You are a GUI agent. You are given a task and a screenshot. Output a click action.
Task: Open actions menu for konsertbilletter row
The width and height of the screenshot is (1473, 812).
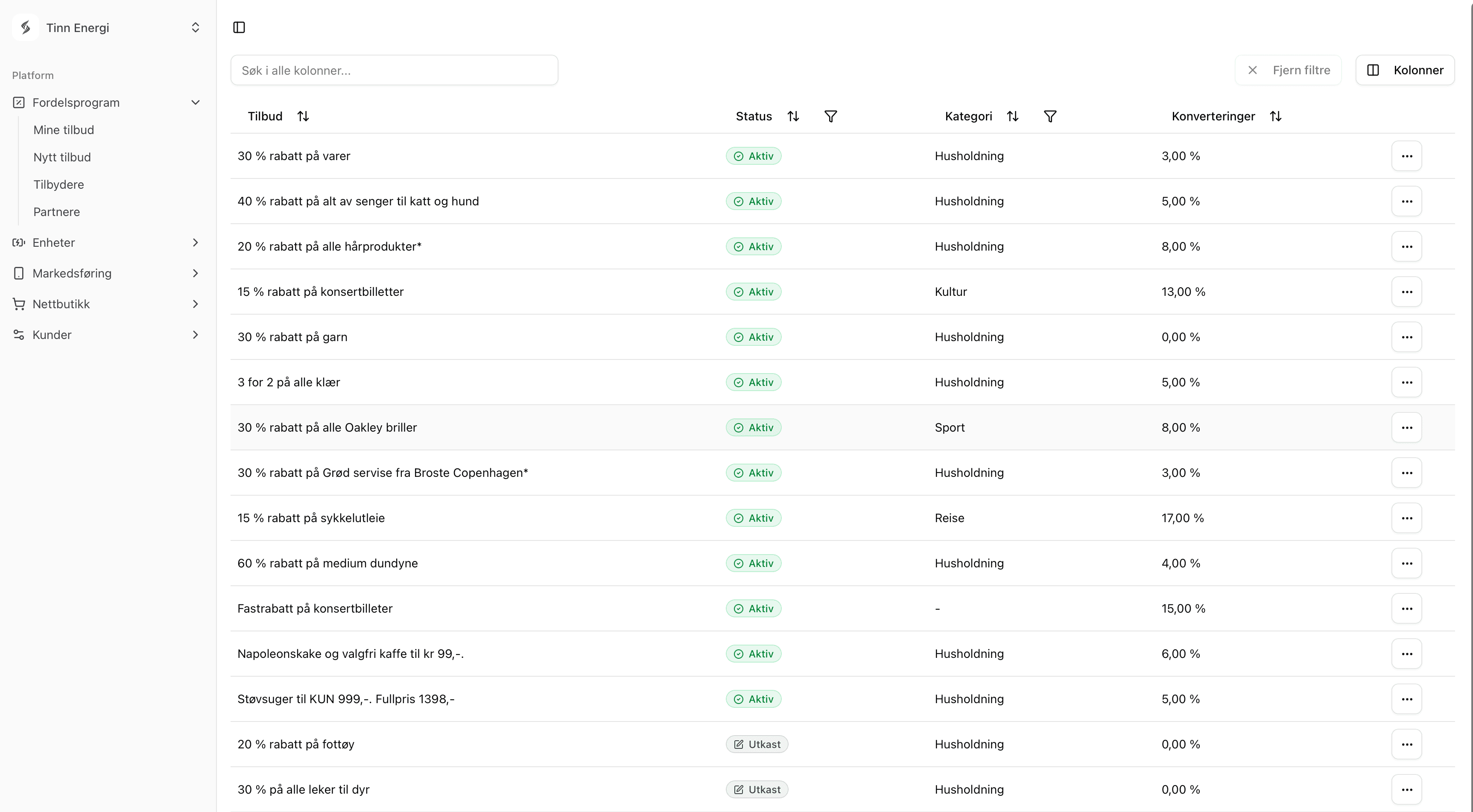coord(1407,292)
